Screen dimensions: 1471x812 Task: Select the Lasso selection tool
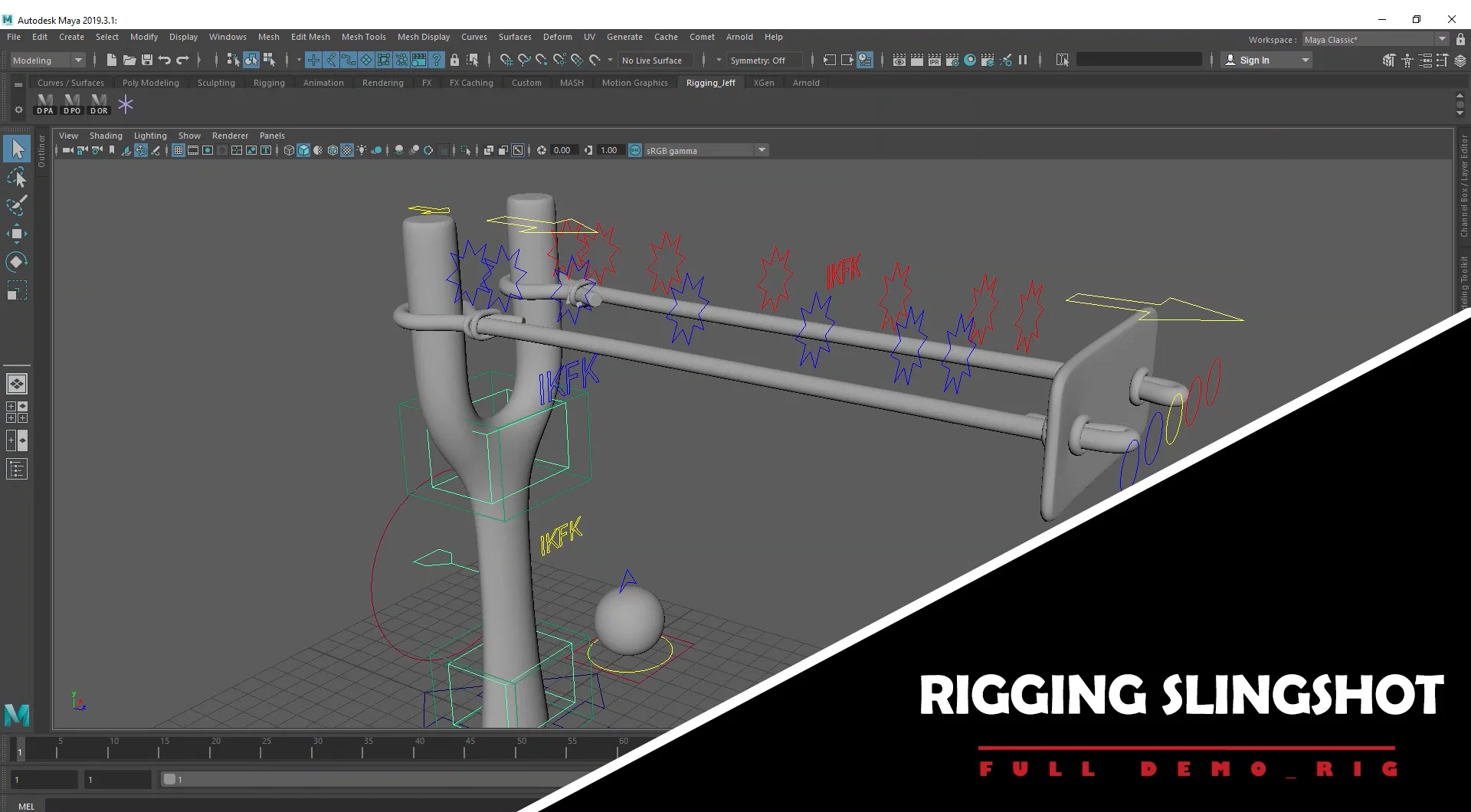(17, 178)
